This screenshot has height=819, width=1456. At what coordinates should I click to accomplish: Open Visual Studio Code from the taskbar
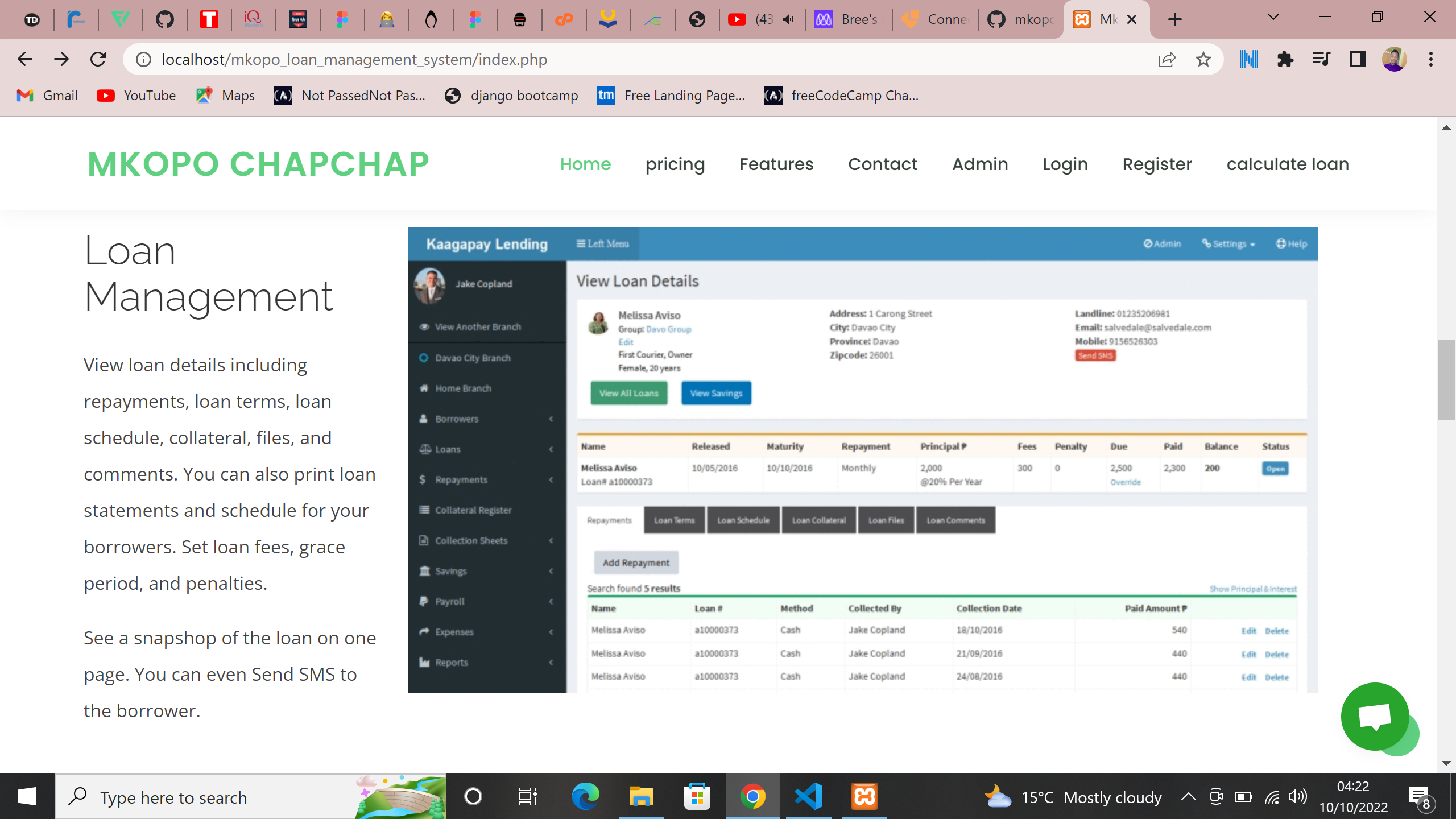click(809, 796)
